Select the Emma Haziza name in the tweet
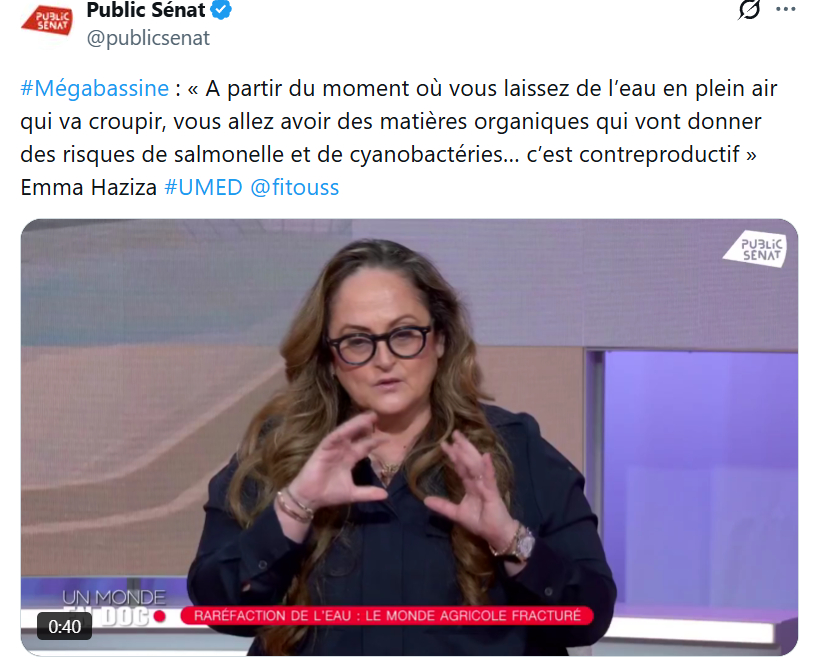Image resolution: width=815 pixels, height=666 pixels. 88,187
